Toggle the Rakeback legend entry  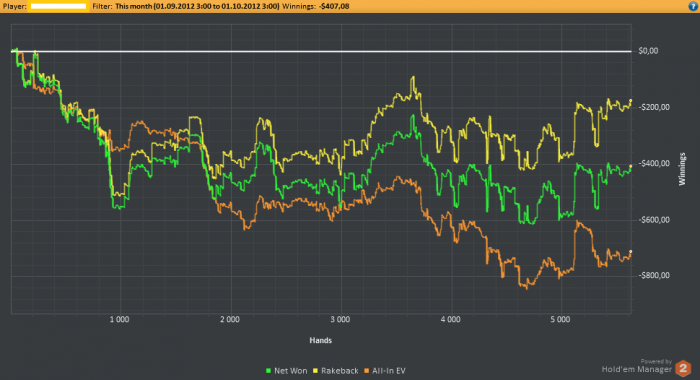[x=336, y=371]
